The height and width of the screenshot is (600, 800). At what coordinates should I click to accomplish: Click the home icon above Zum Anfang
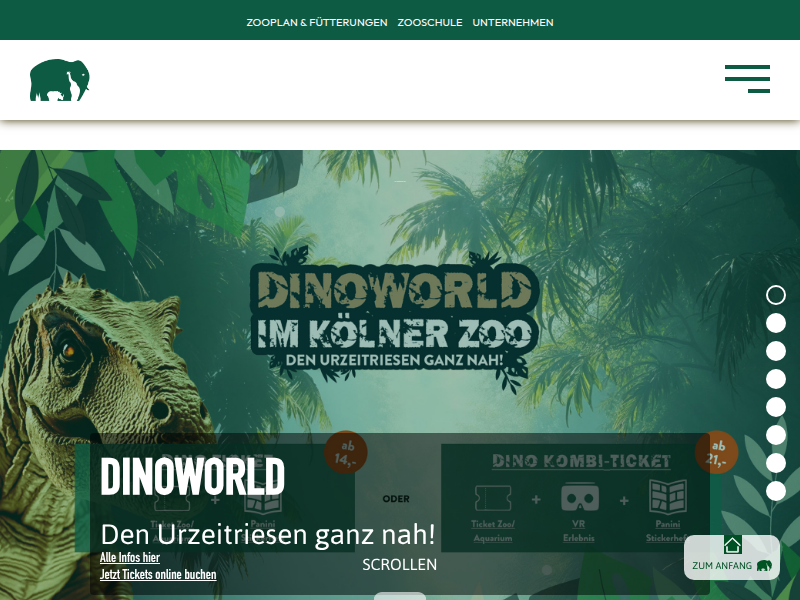(732, 545)
